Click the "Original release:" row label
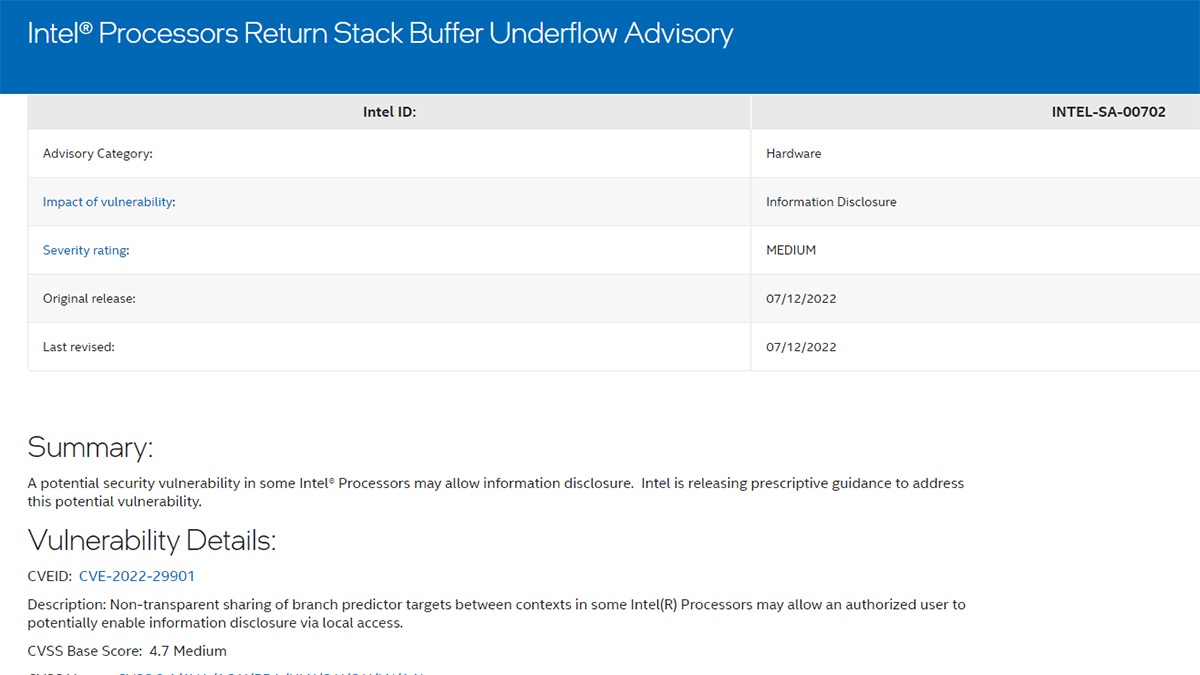 click(89, 298)
